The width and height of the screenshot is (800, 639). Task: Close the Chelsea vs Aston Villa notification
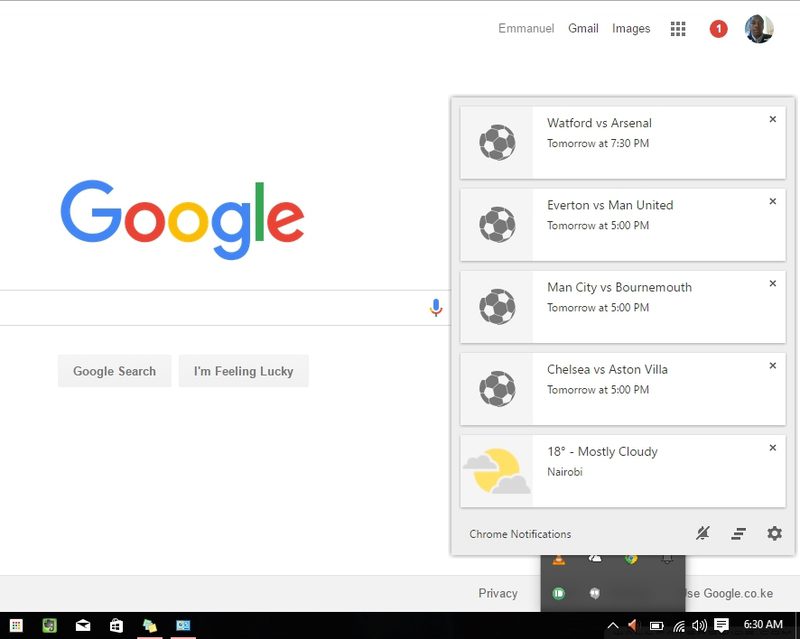click(x=772, y=366)
